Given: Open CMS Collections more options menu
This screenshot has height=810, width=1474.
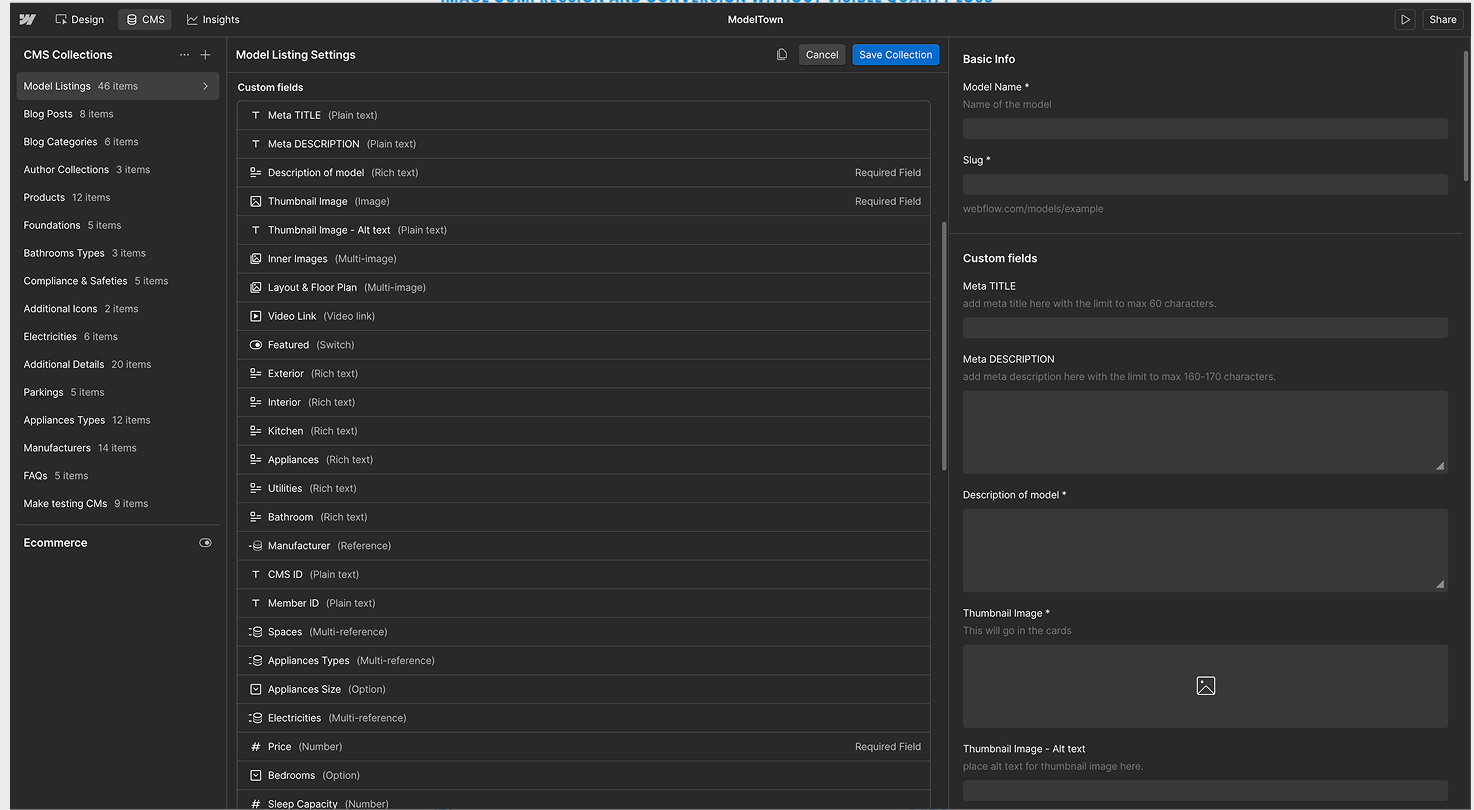Looking at the screenshot, I should click(184, 55).
